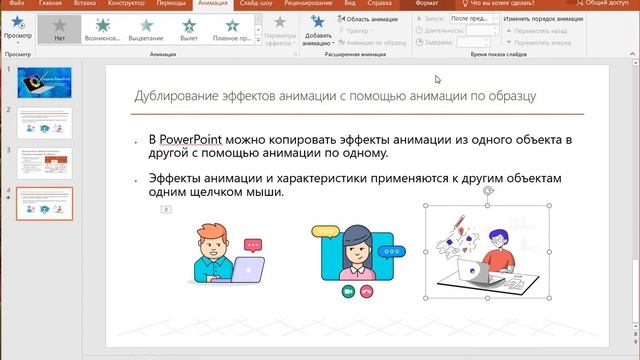640x360 pixels.
Task: Click the animation star marker beside slide 4
Action: 9,198
